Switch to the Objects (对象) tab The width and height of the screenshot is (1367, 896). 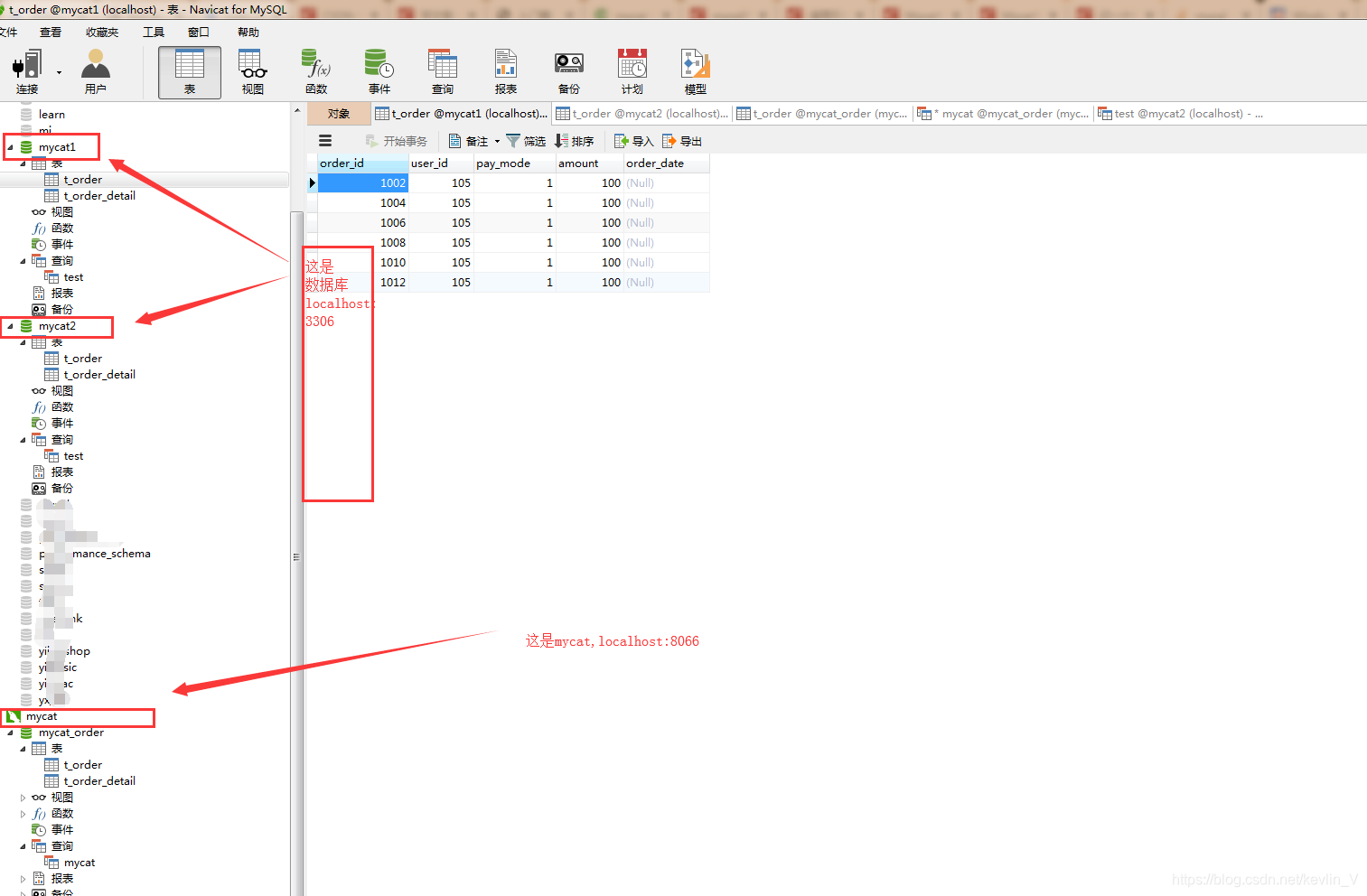pyautogui.click(x=339, y=114)
